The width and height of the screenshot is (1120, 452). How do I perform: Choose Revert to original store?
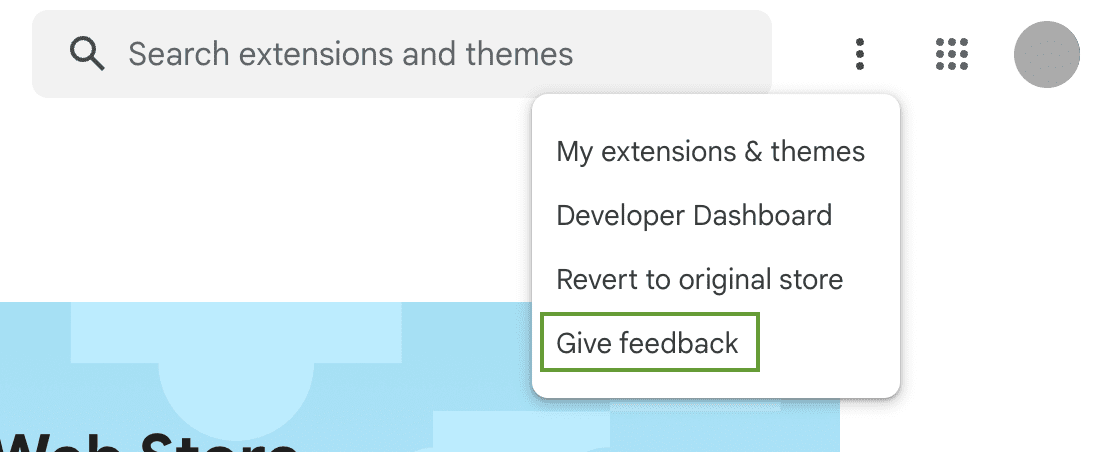pyautogui.click(x=699, y=279)
